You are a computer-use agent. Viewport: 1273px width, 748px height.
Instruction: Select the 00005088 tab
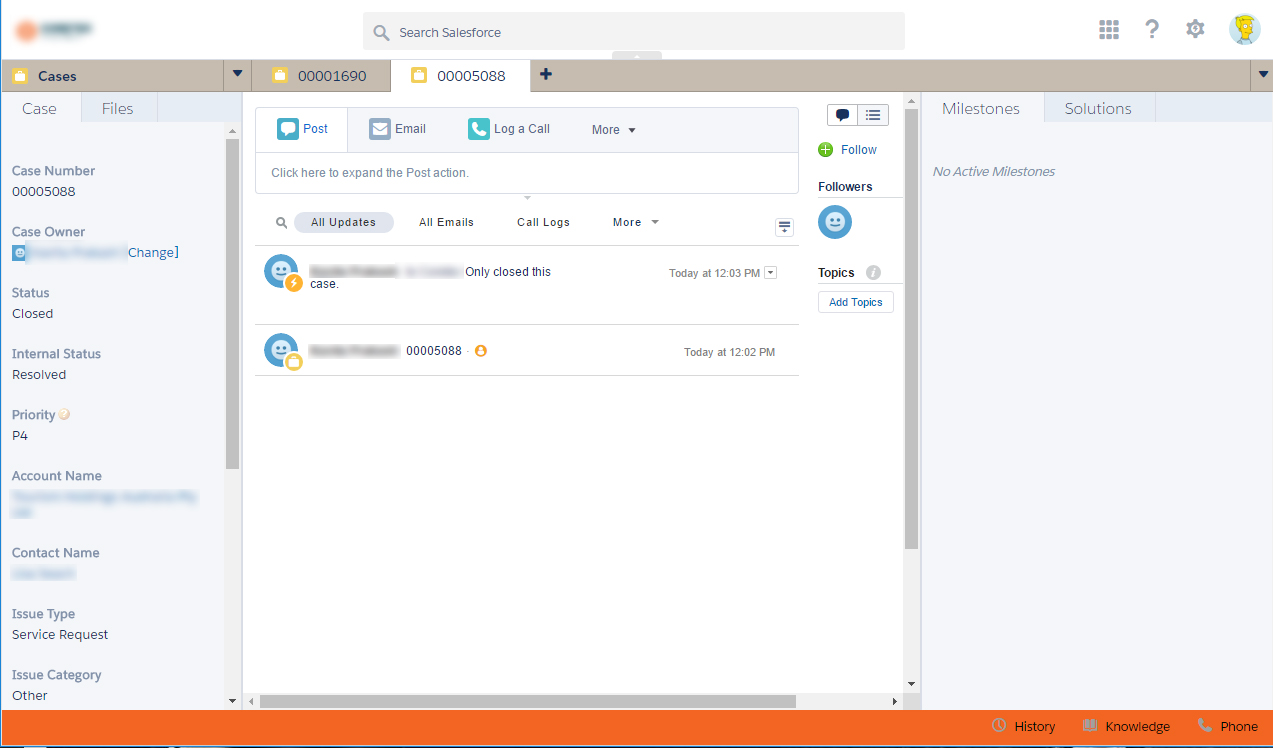coord(459,75)
